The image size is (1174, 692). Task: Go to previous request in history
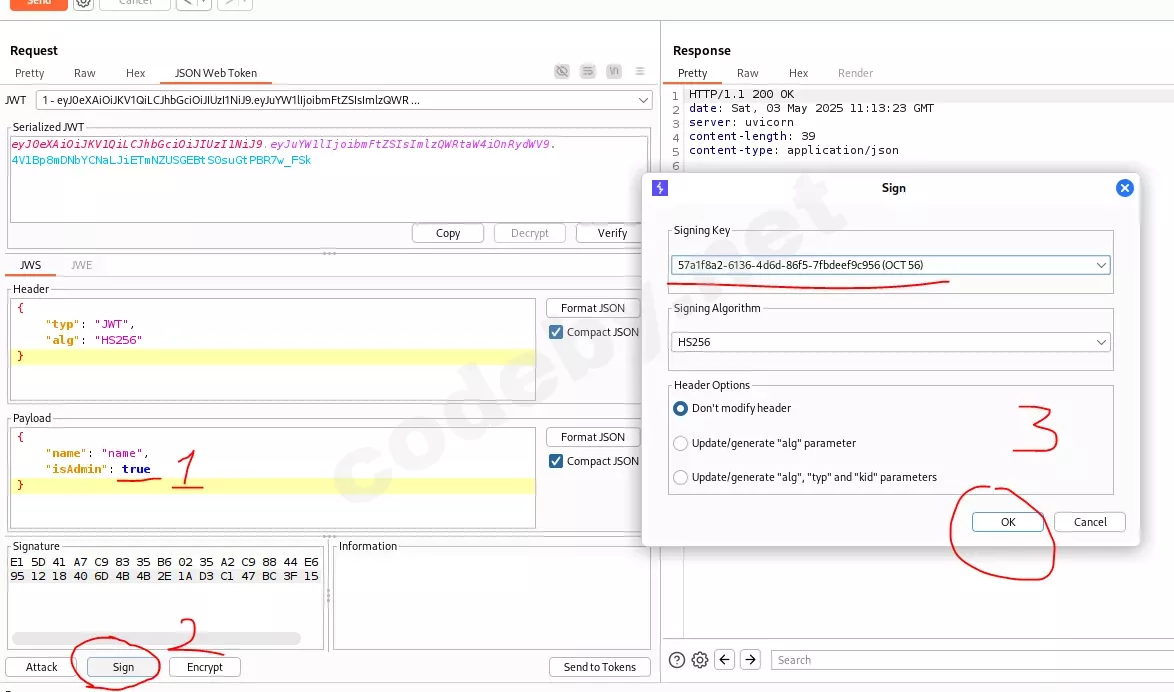click(187, 3)
